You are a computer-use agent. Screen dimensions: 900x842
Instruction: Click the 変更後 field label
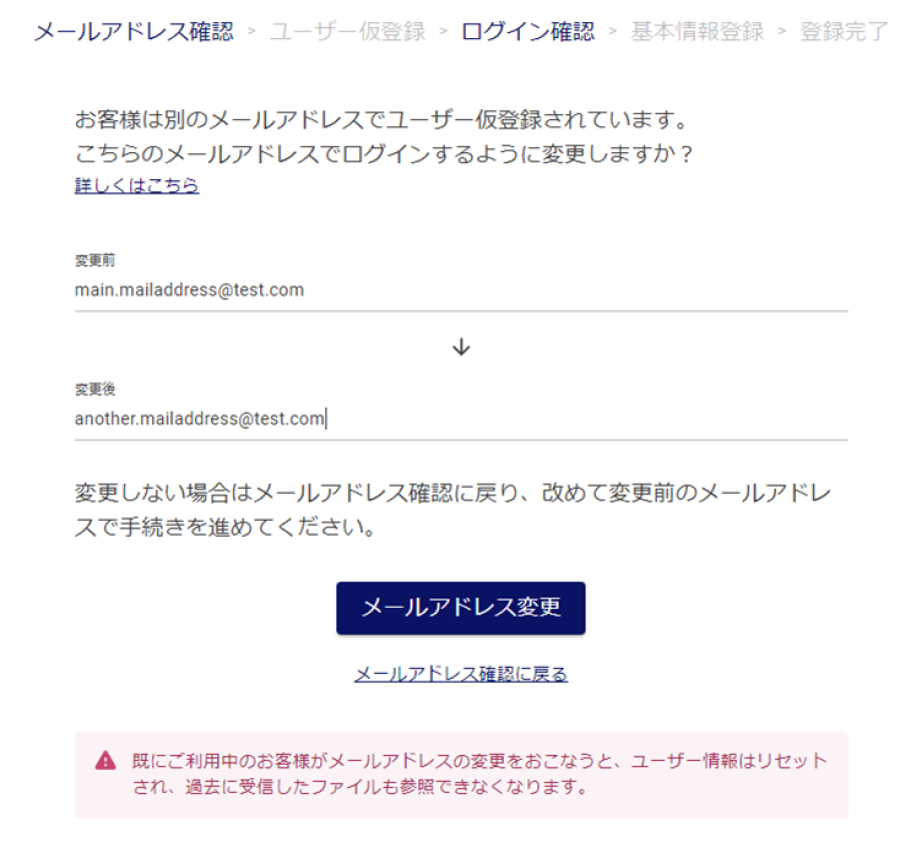(x=95, y=389)
